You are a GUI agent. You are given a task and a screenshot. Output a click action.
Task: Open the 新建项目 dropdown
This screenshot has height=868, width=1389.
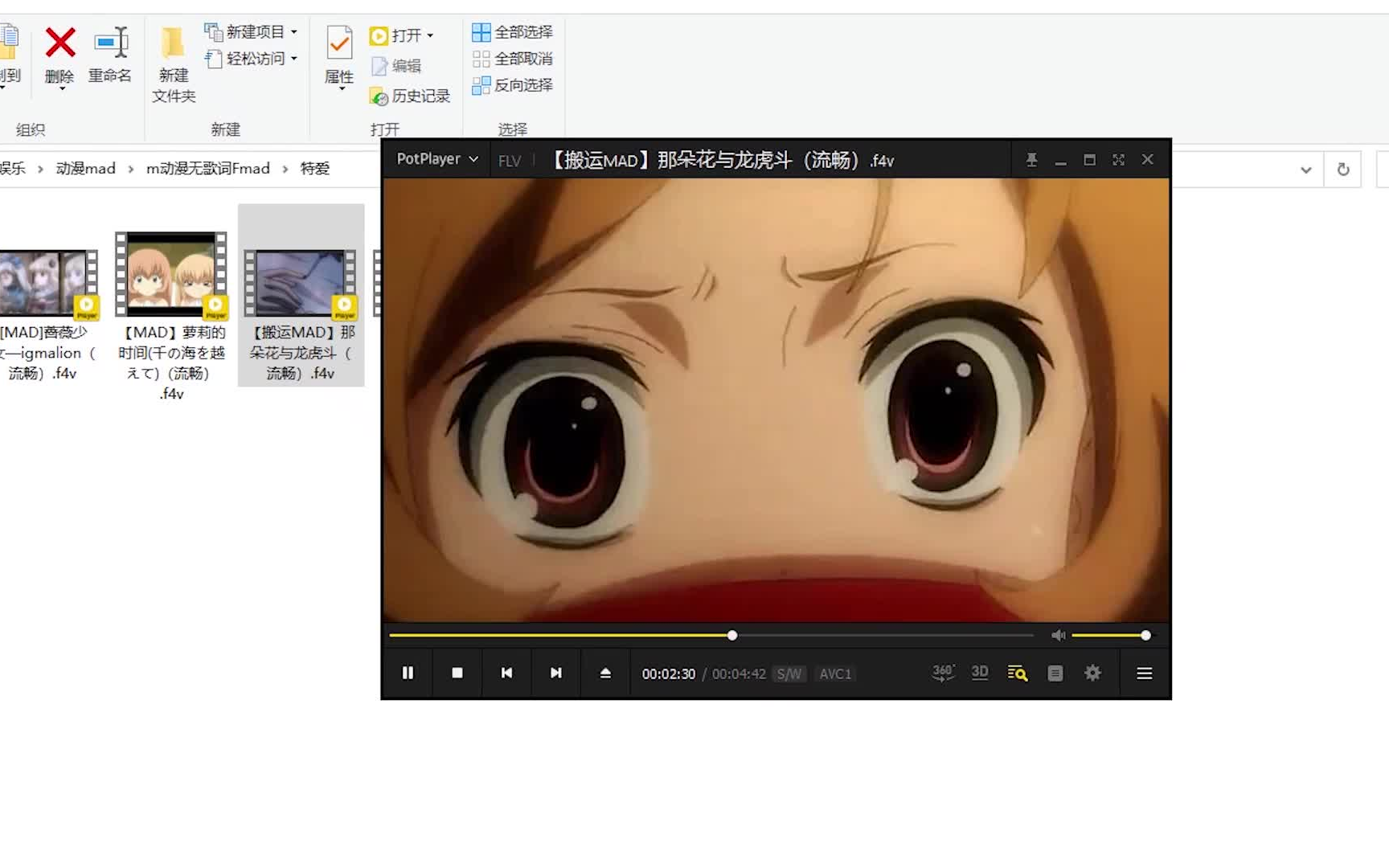pyautogui.click(x=251, y=32)
